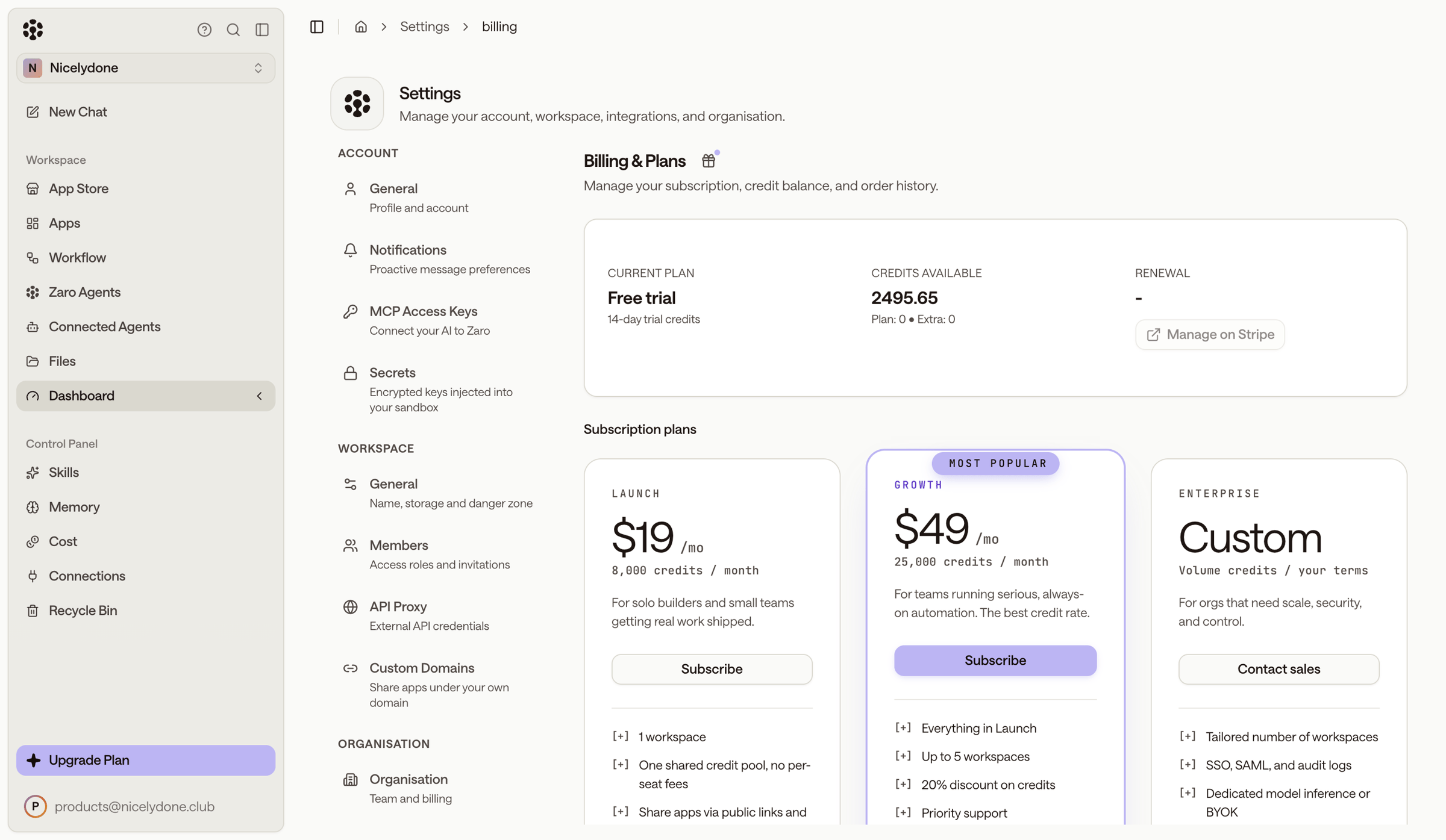1446x840 pixels.
Task: Subscribe to the Launch $19 plan
Action: pyautogui.click(x=712, y=669)
